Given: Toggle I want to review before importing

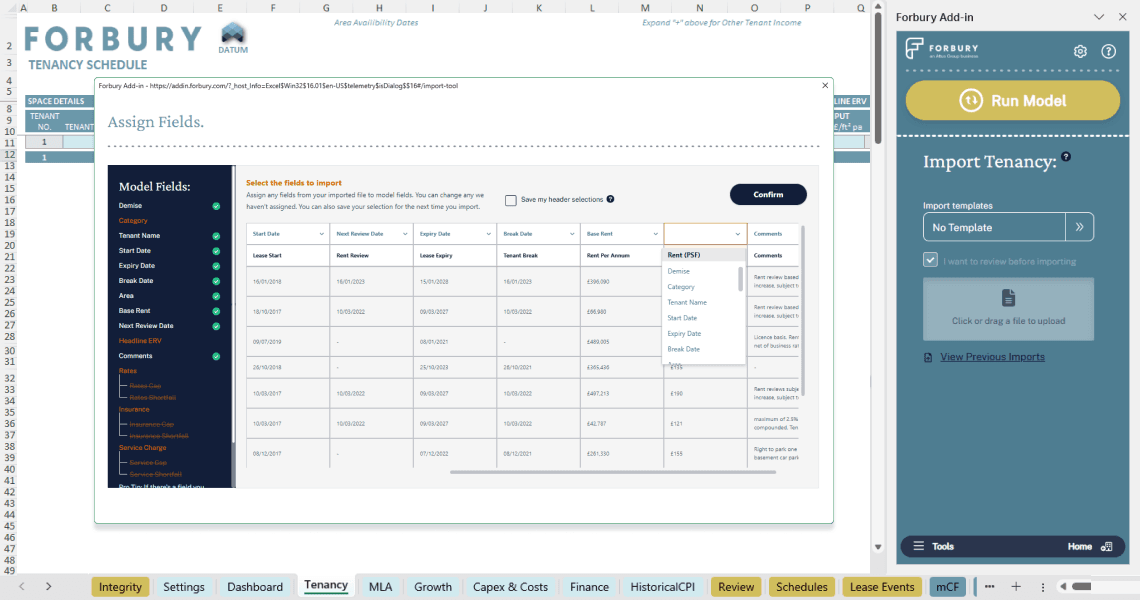Looking at the screenshot, I should [x=930, y=261].
